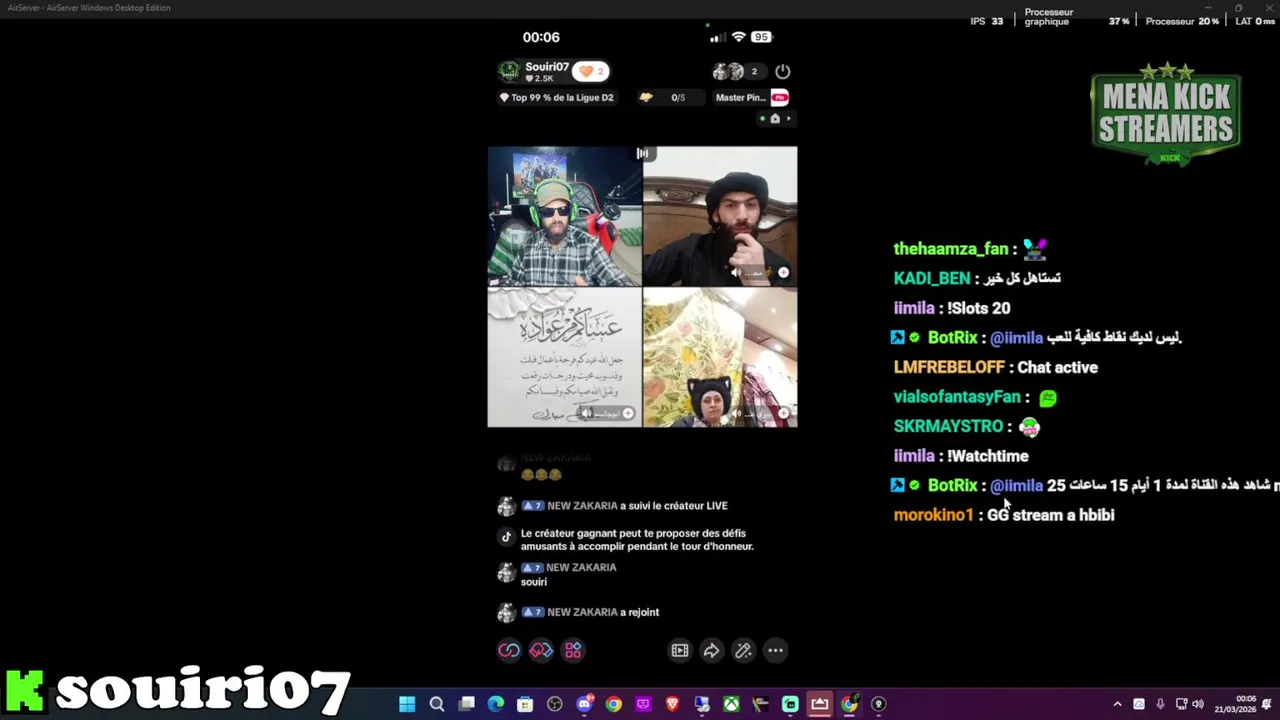Expand the small arrow next to home icon
Screen dimensions: 1280x720
point(788,118)
